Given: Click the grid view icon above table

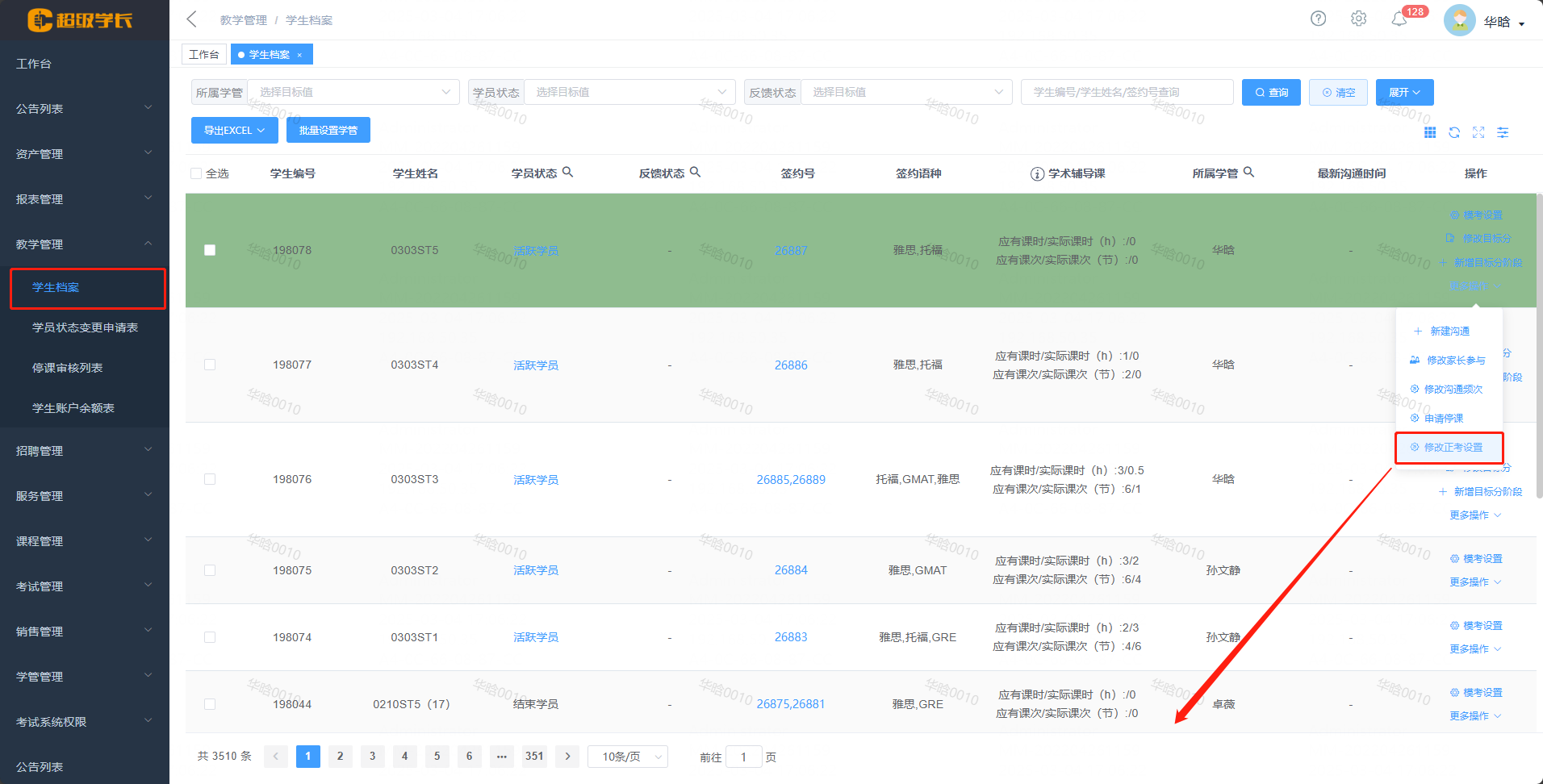Looking at the screenshot, I should click(x=1430, y=133).
